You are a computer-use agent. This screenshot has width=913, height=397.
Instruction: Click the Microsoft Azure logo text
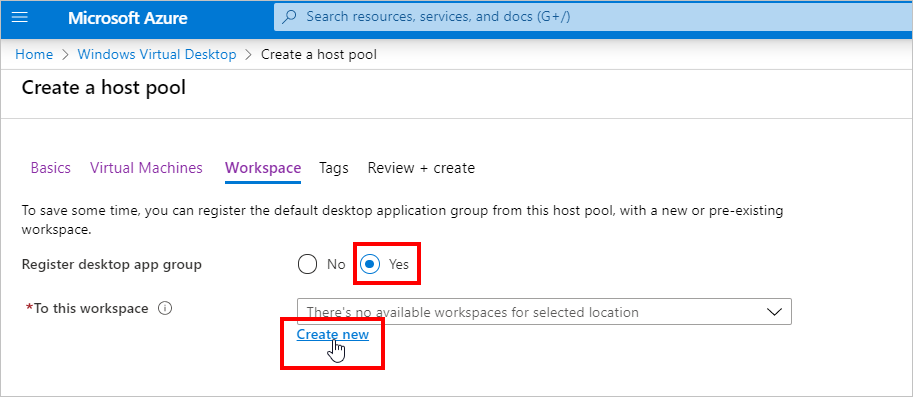128,18
